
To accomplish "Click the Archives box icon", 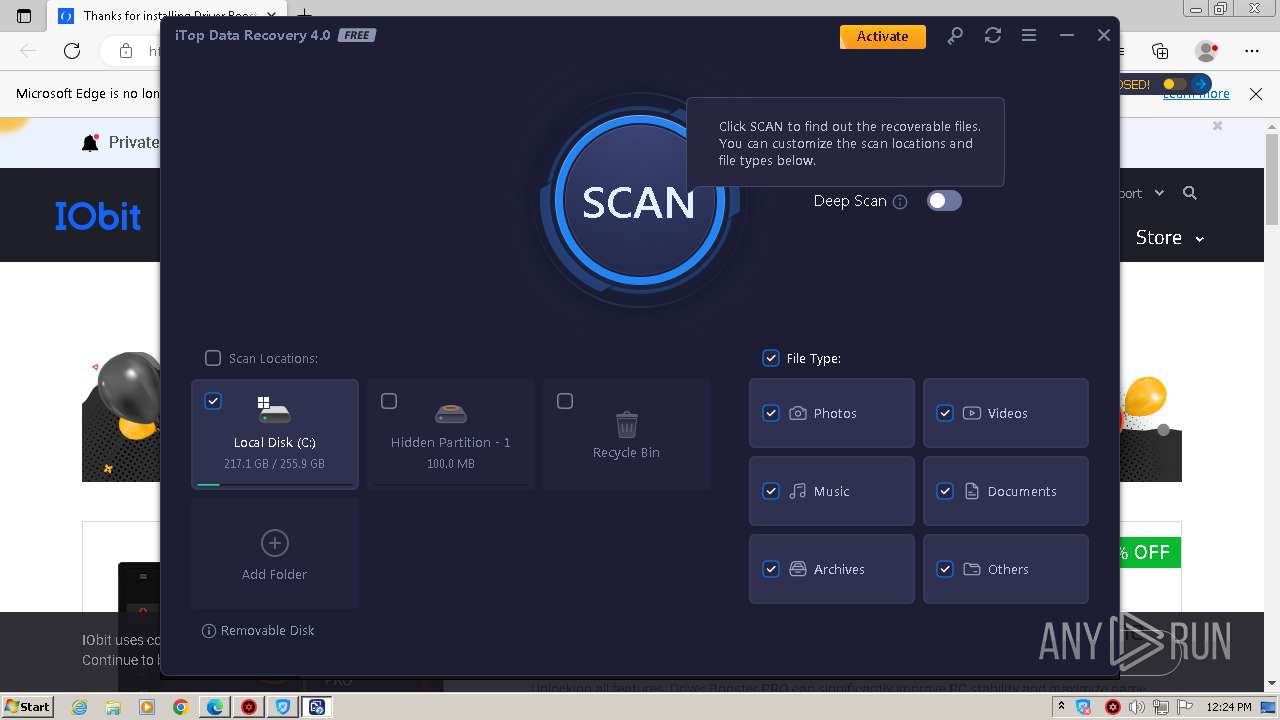I will 798,569.
